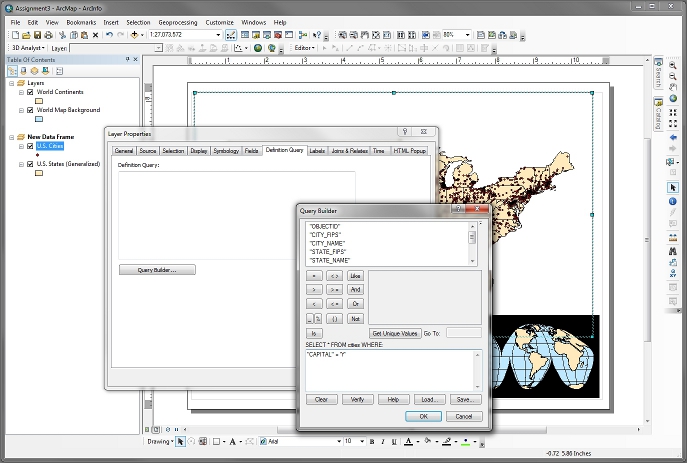This screenshot has height=463, width=687.
Task: Collapse the U.S. States (Generalized) legend
Action: (x=21, y=164)
